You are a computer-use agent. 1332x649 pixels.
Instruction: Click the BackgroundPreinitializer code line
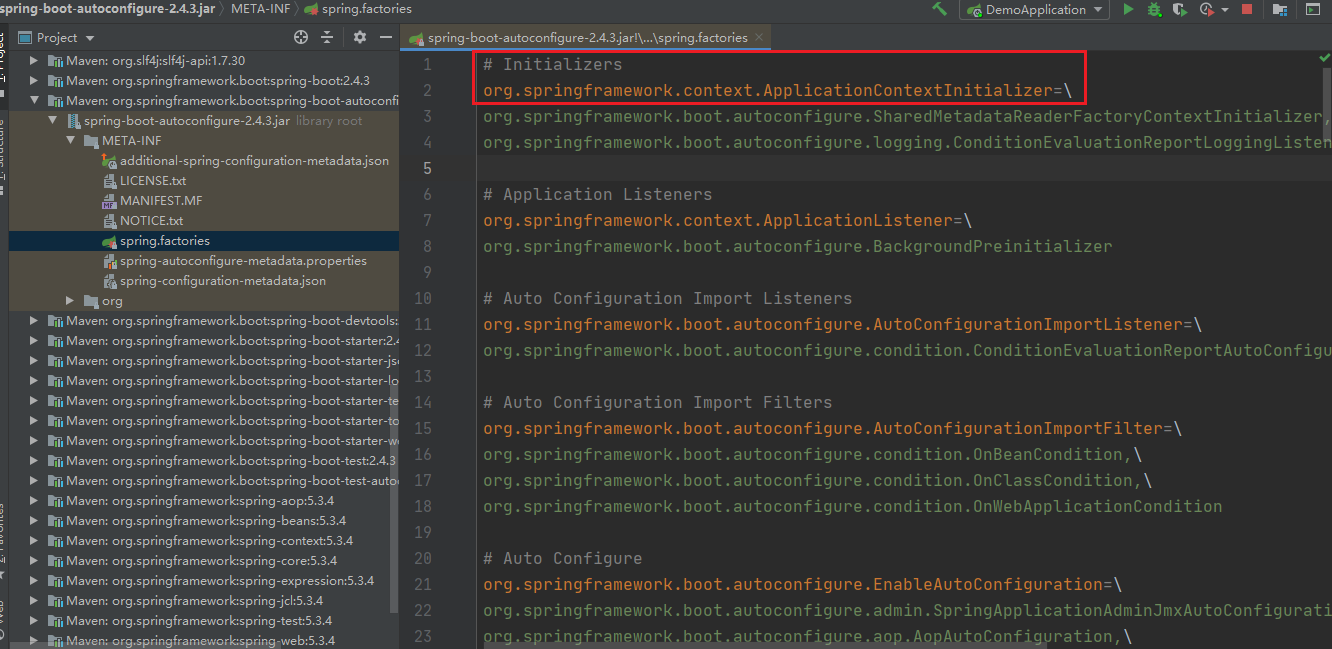tap(797, 246)
